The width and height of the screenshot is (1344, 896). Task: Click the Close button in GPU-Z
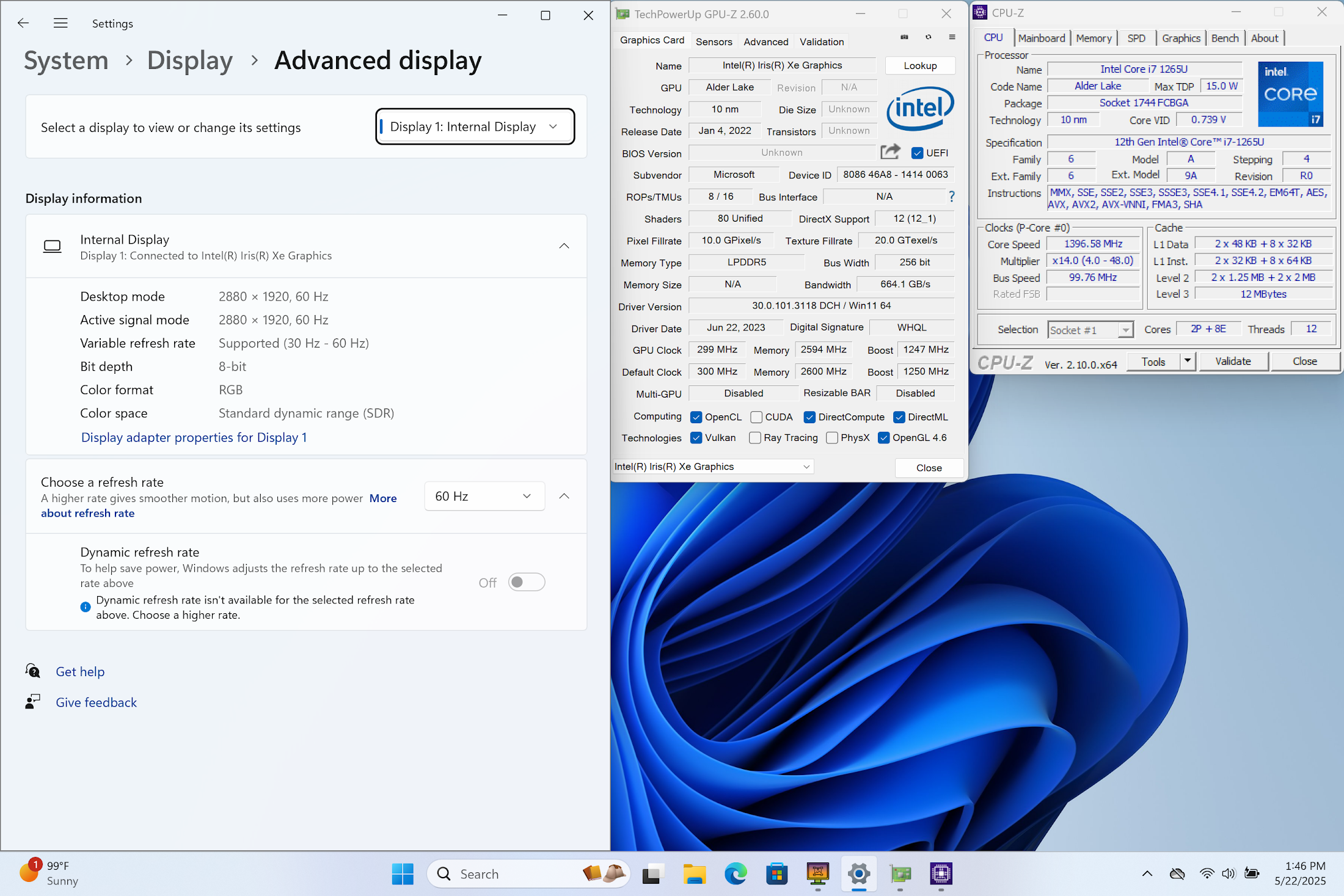tap(929, 468)
